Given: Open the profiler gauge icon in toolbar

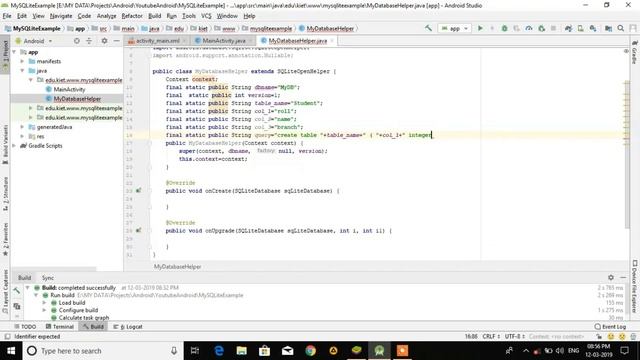Looking at the screenshot, I should pos(529,28).
